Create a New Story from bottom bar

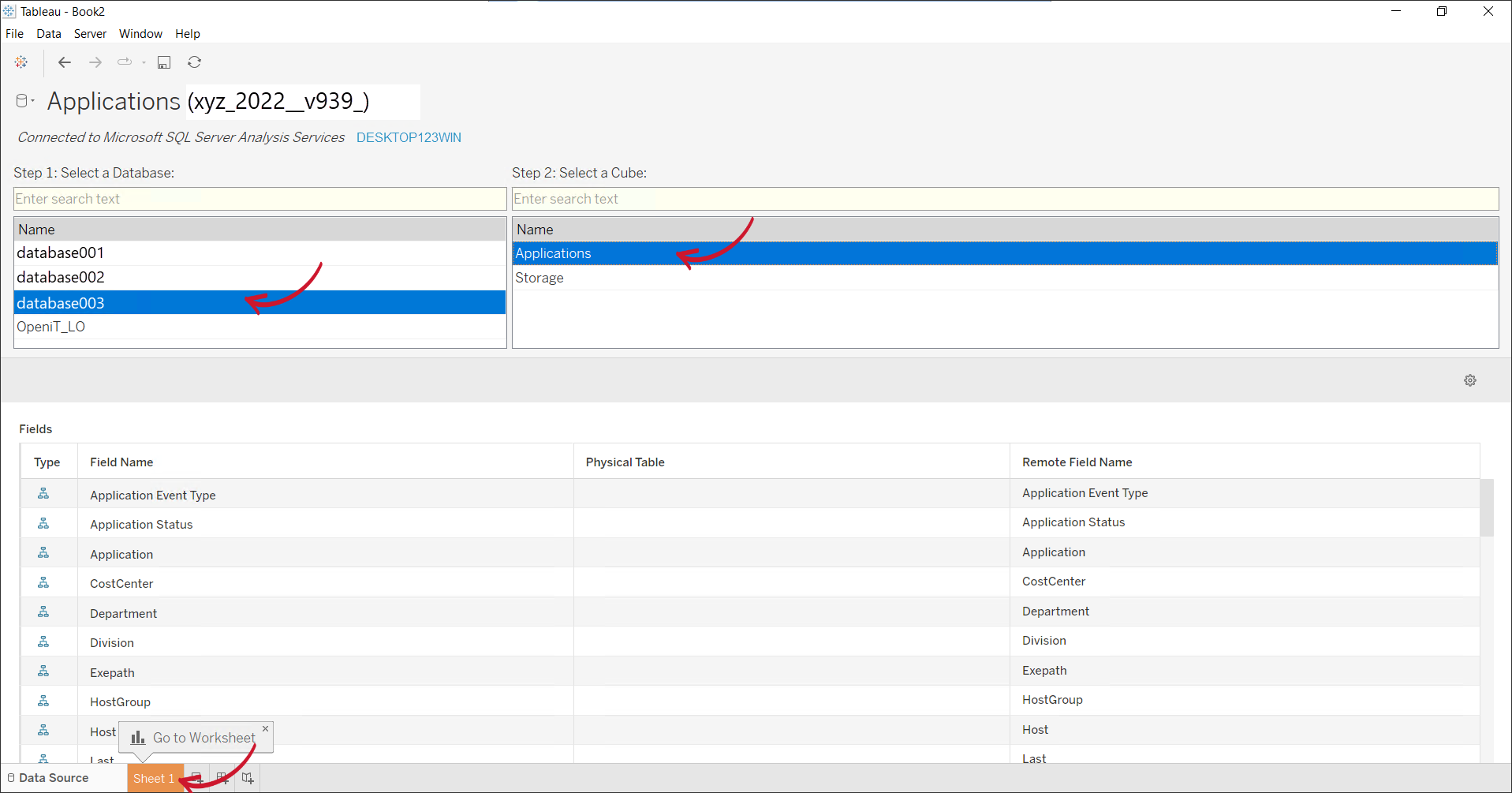pos(247,778)
